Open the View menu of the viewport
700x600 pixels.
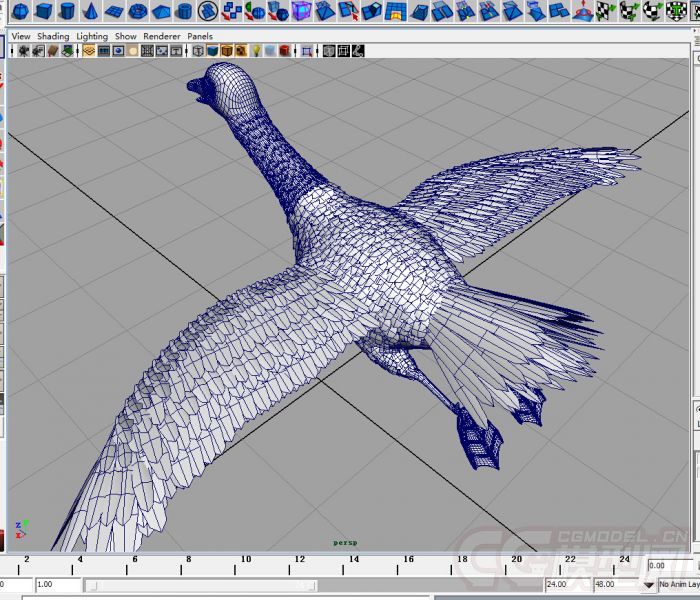(x=20, y=36)
